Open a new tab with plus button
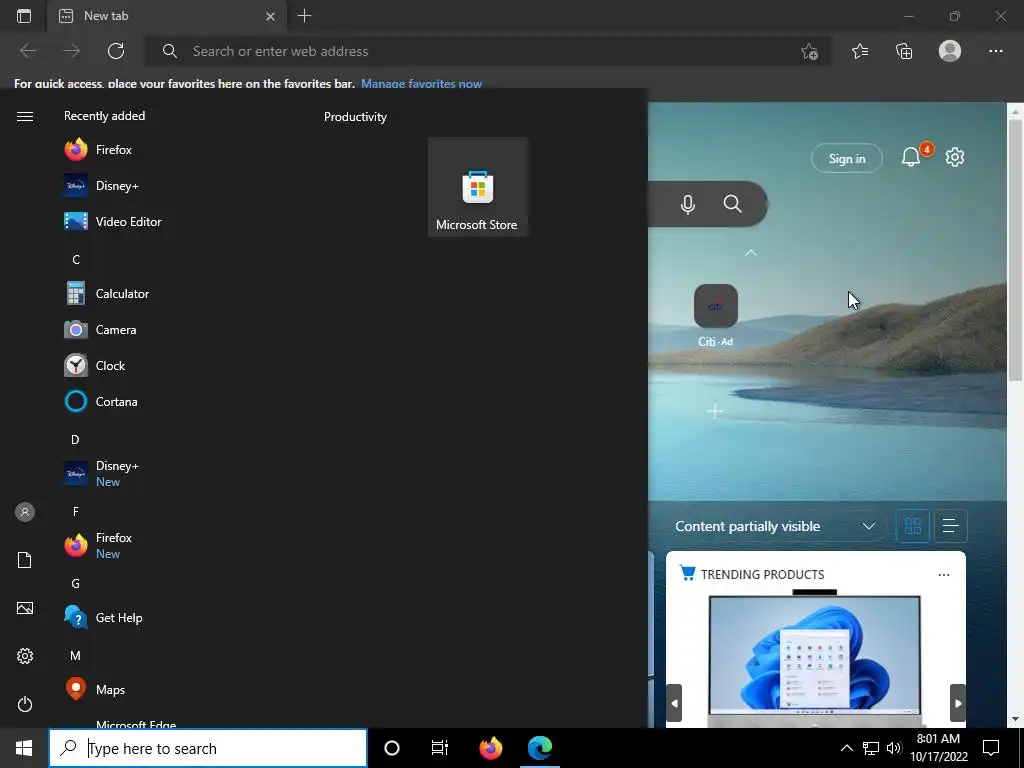This screenshot has height=768, width=1024. pyautogui.click(x=304, y=16)
